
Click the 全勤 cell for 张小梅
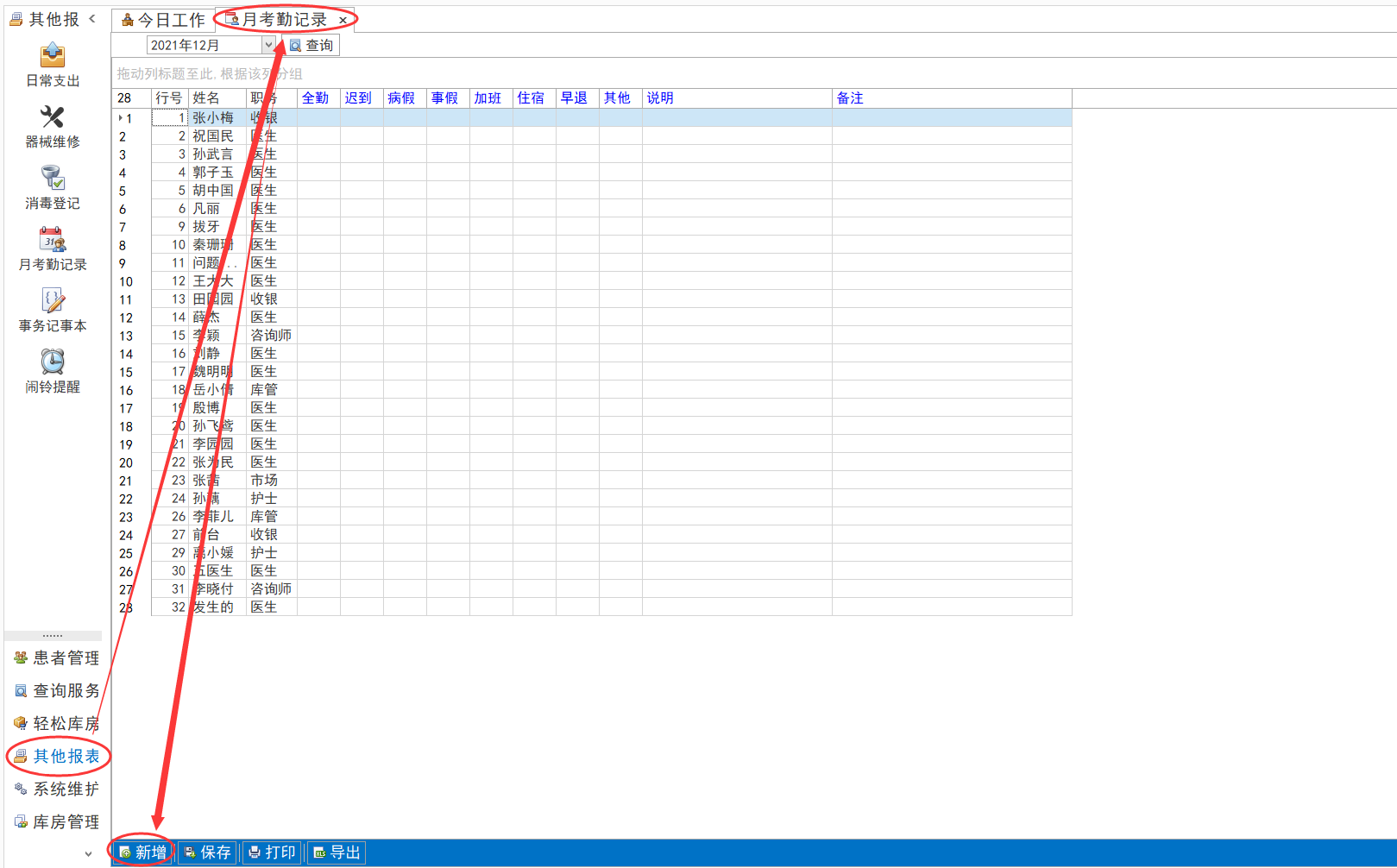319,118
